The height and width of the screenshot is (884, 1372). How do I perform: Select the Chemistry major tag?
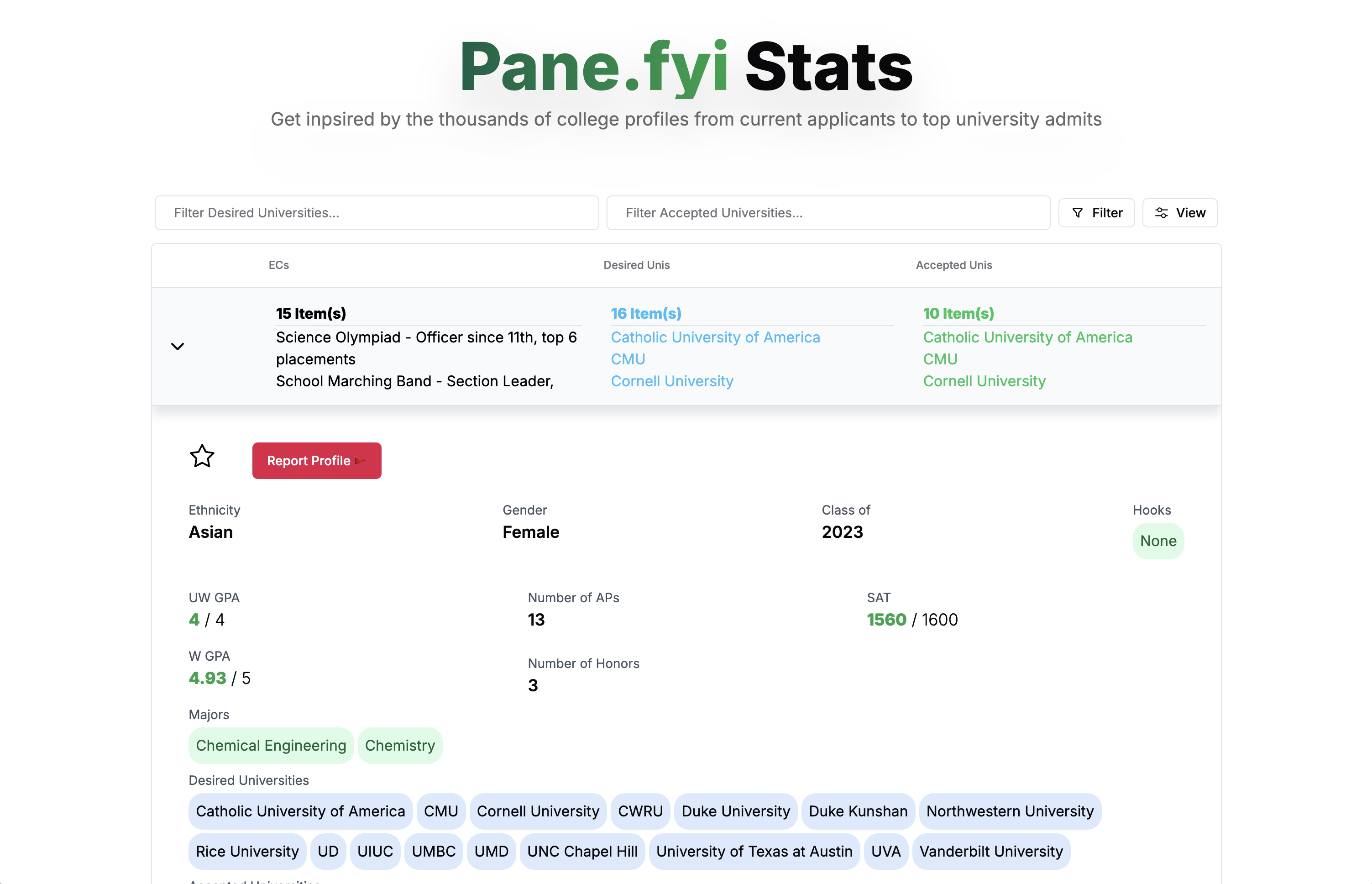[400, 745]
